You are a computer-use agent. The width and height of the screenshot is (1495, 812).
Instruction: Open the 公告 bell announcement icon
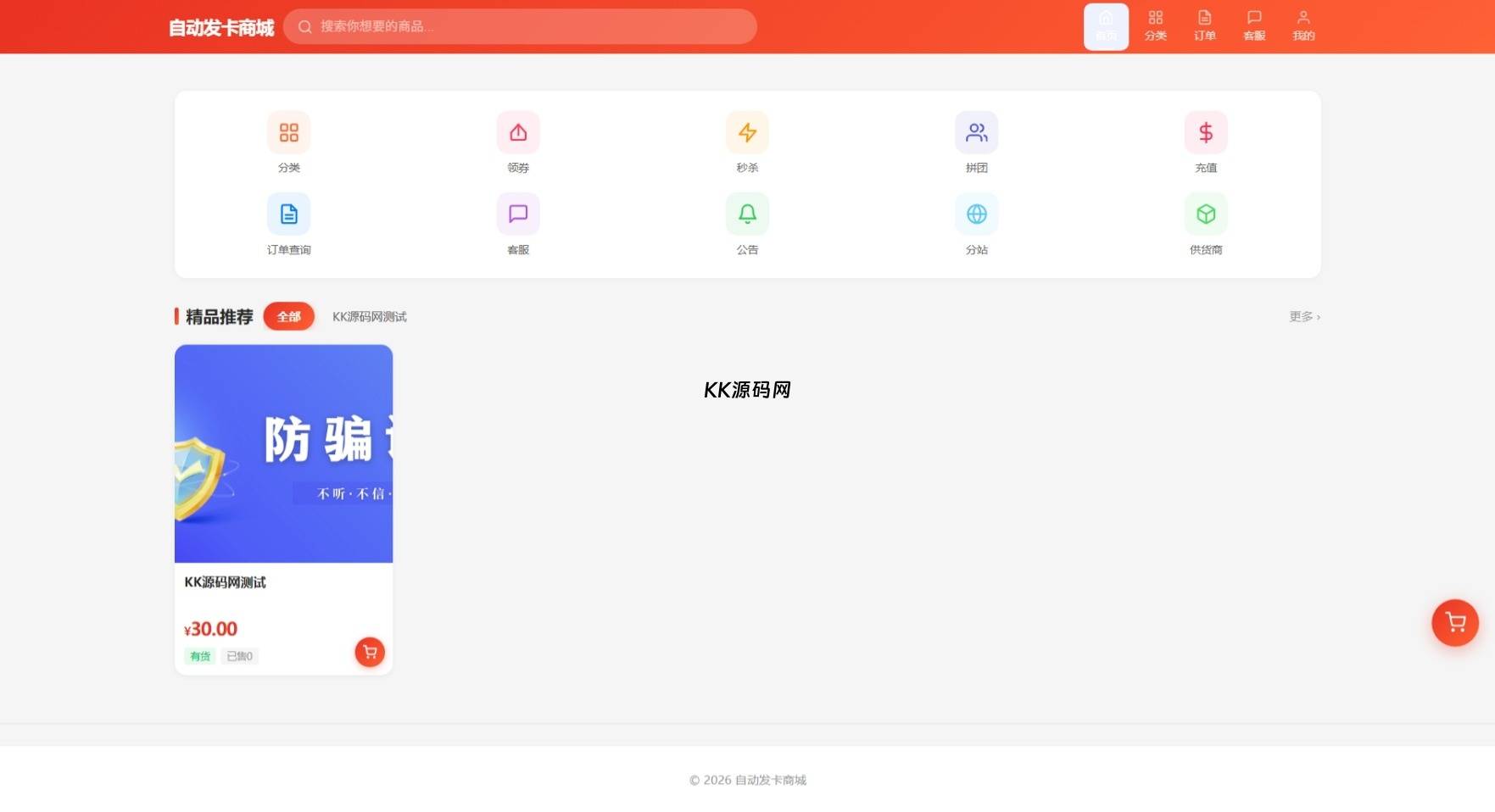click(x=747, y=214)
